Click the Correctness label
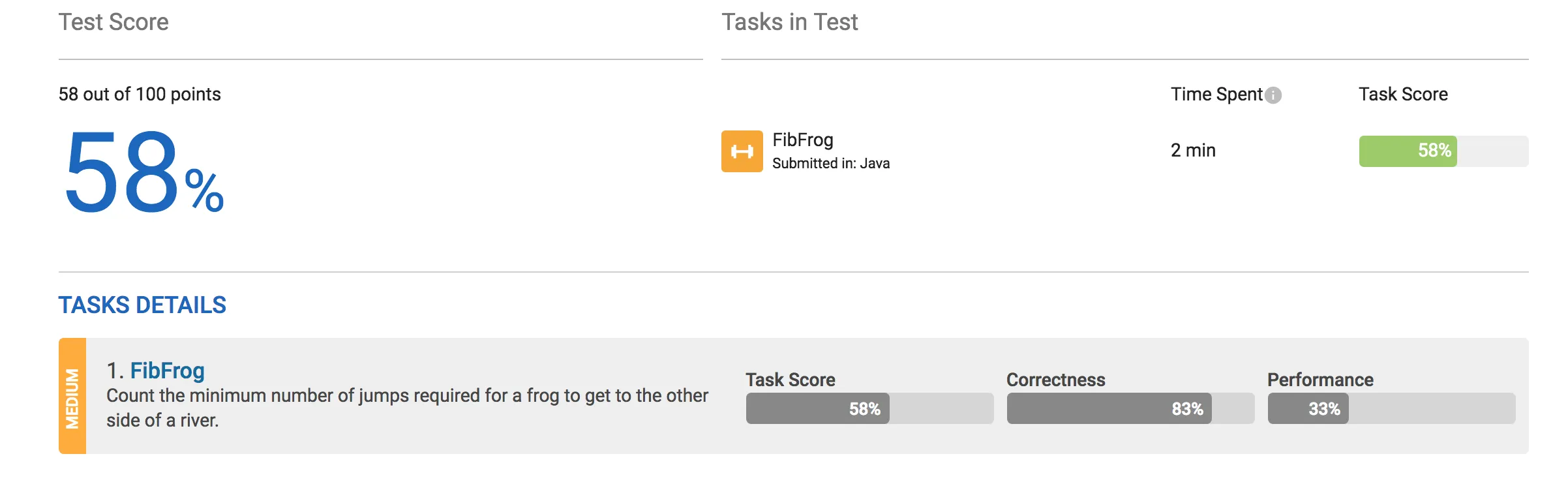This screenshot has width=1568, height=484. tap(1055, 380)
